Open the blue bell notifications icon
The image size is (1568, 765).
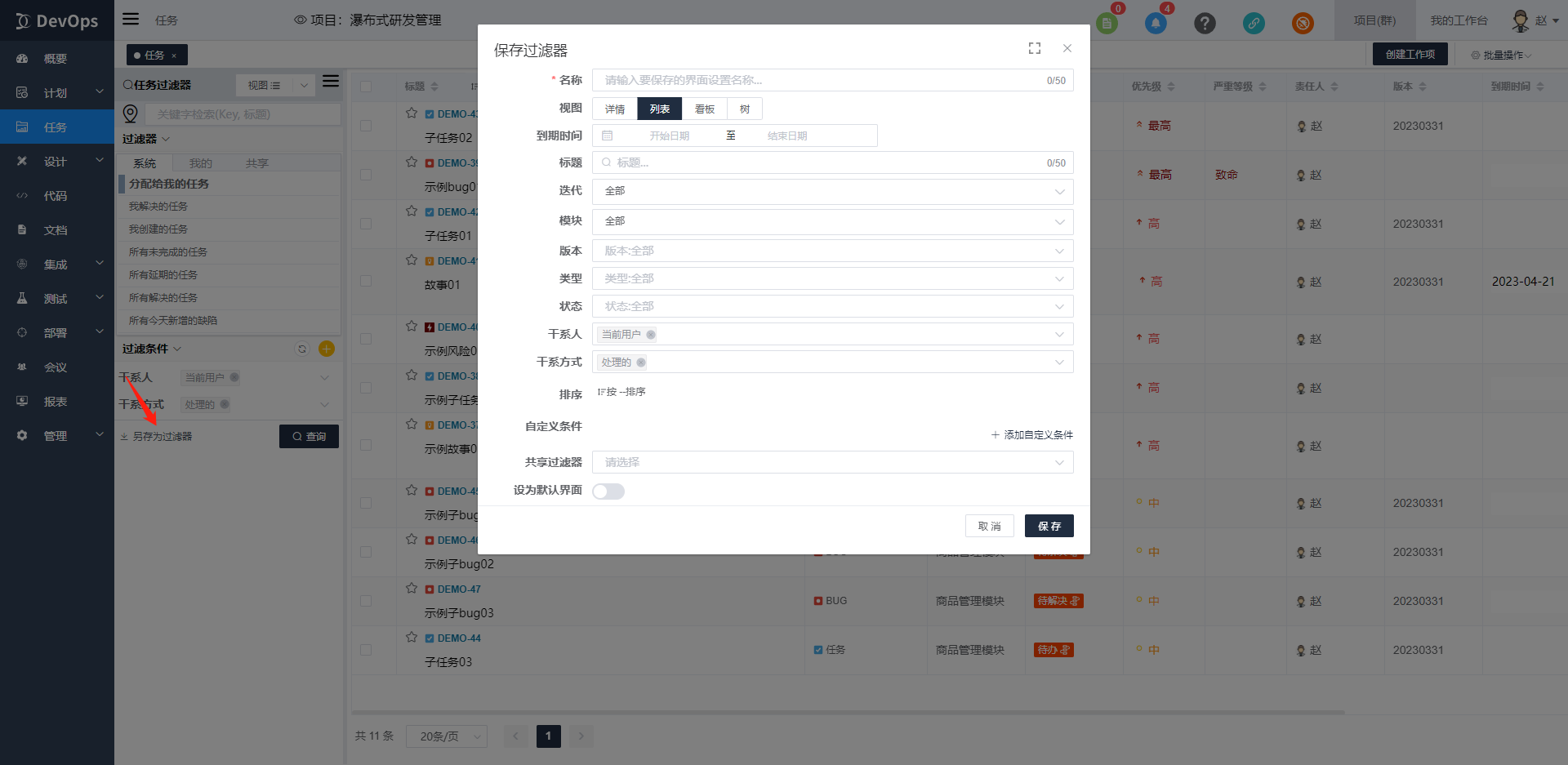coord(1156,23)
